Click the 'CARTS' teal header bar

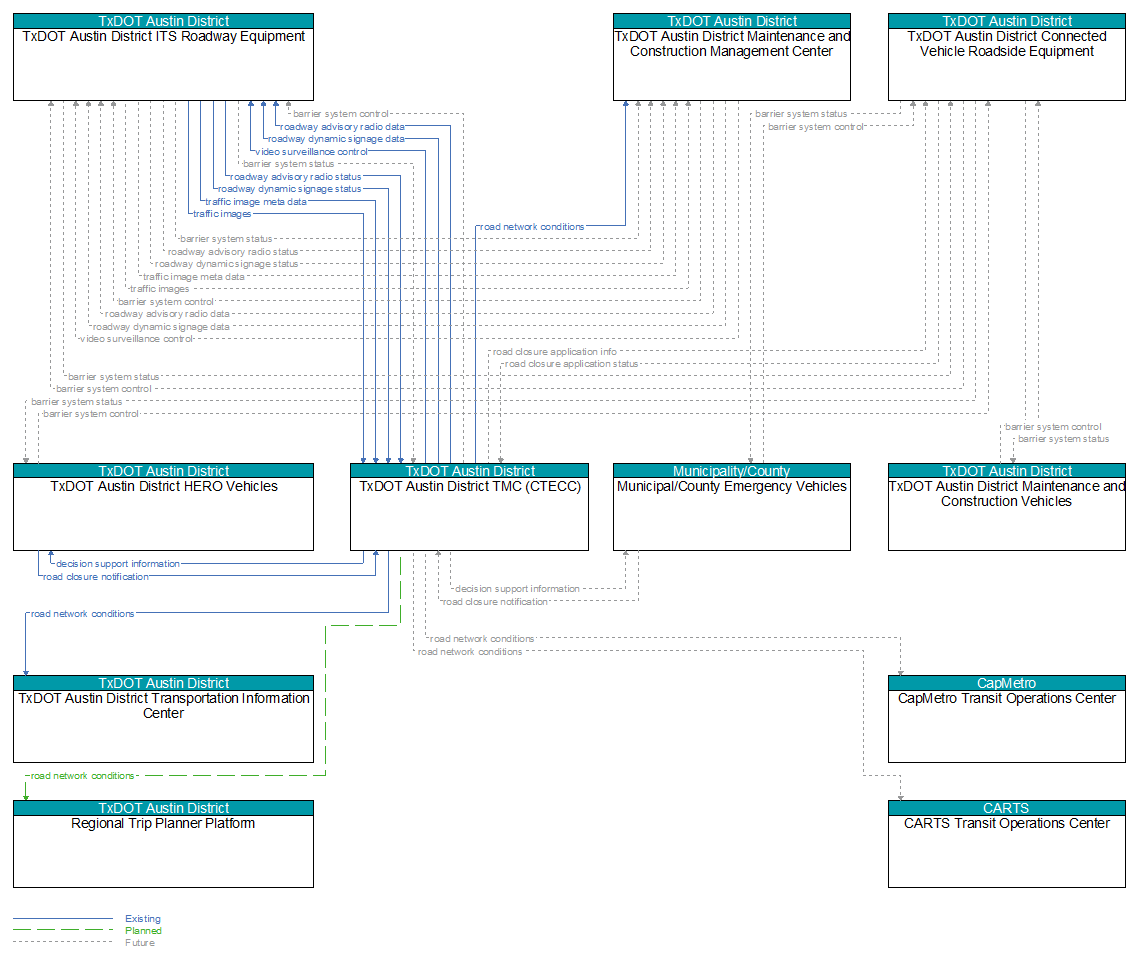pos(1007,808)
